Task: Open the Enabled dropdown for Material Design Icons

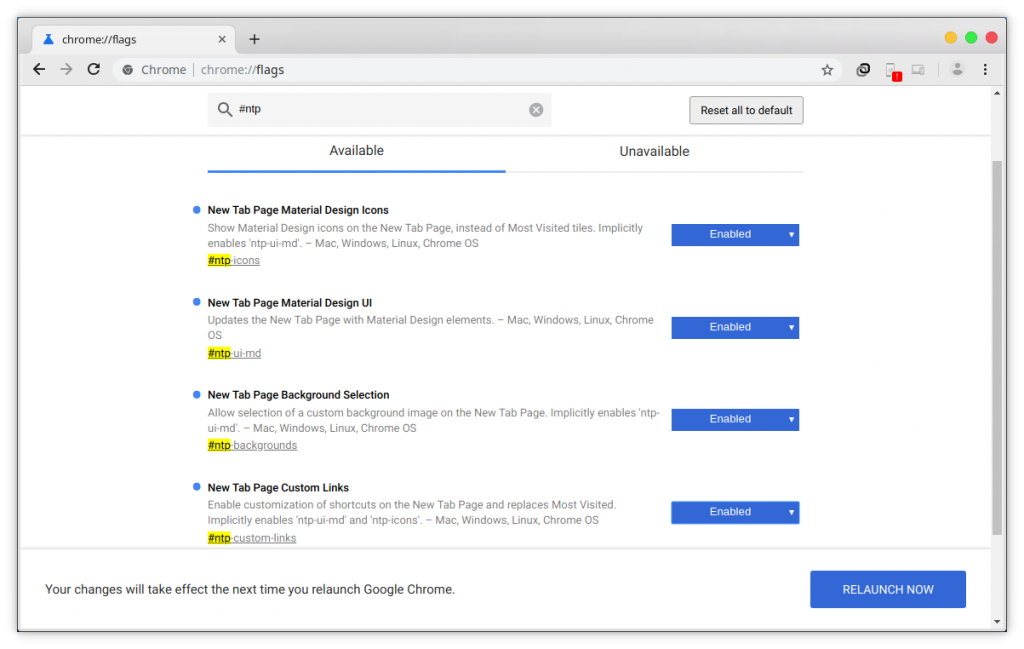Action: (734, 234)
